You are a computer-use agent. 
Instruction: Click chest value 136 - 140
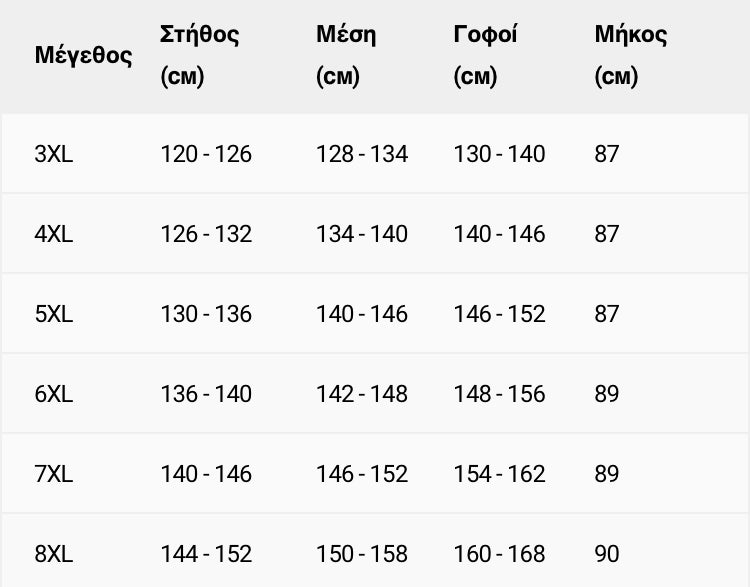(x=206, y=394)
